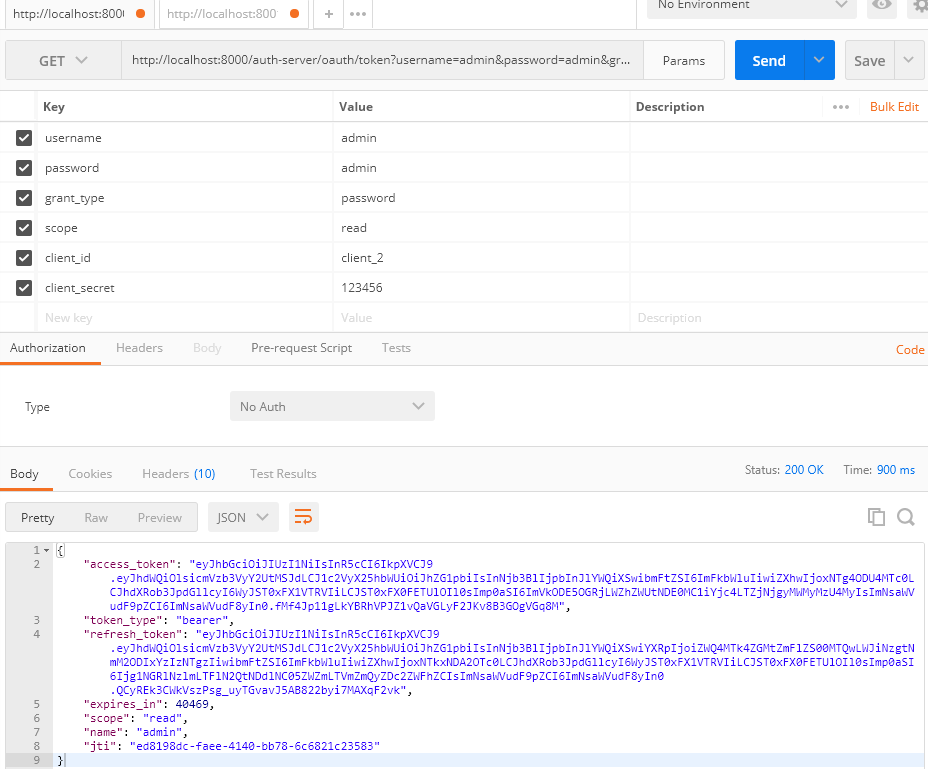Toggle the client_secret parameter checkbox
The height and width of the screenshot is (769, 928).
point(24,288)
